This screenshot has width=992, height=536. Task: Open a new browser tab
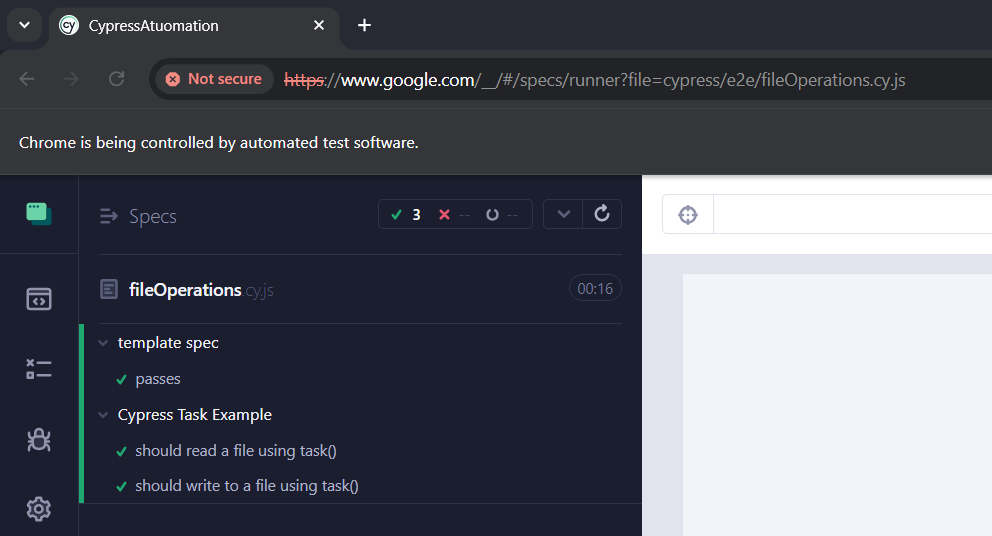[x=364, y=25]
